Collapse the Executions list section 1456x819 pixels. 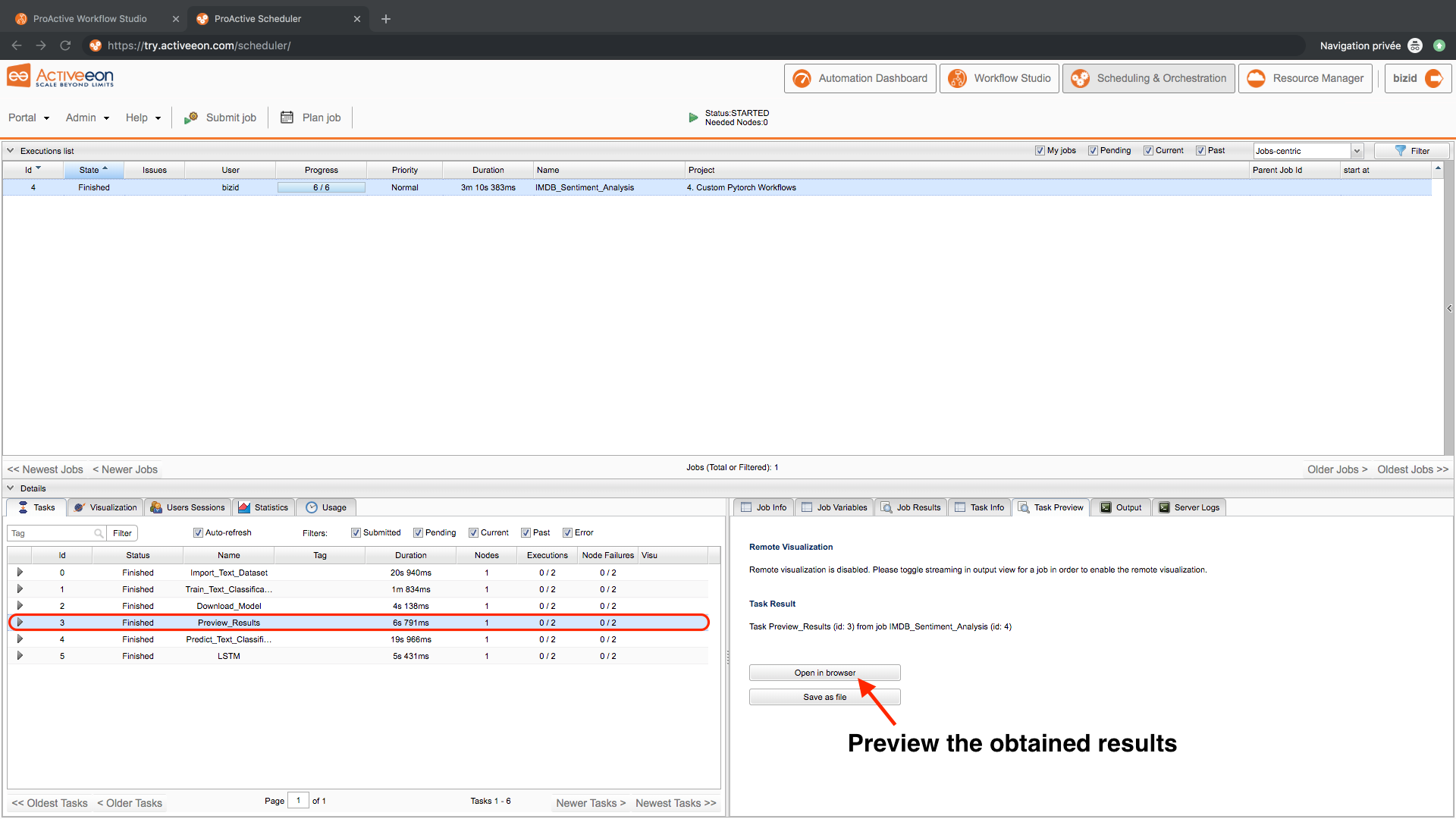tap(11, 150)
